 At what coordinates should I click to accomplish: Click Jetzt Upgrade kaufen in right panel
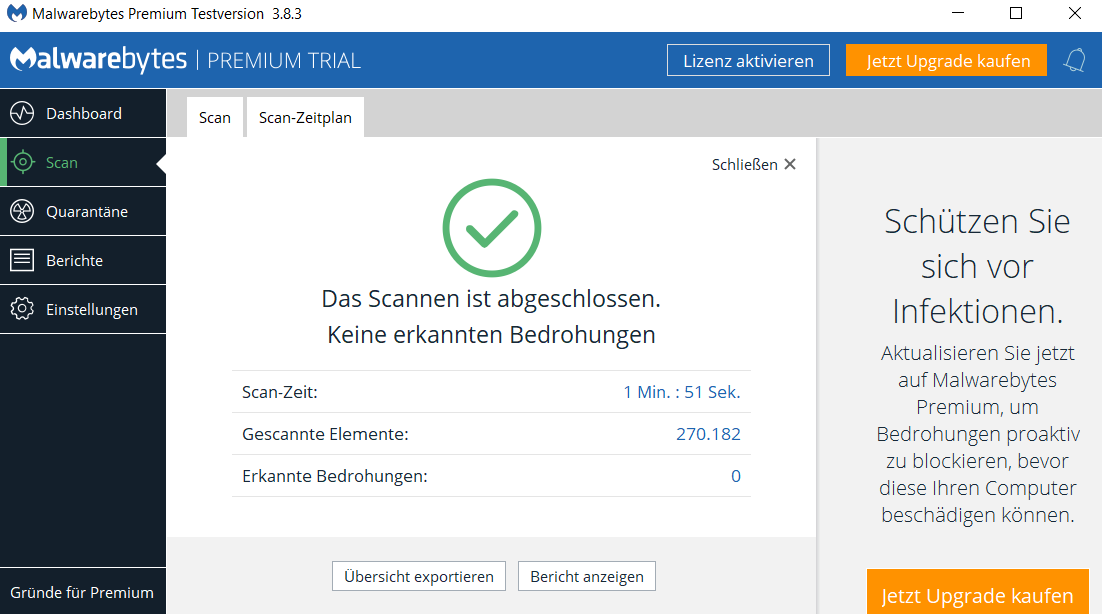(x=977, y=596)
